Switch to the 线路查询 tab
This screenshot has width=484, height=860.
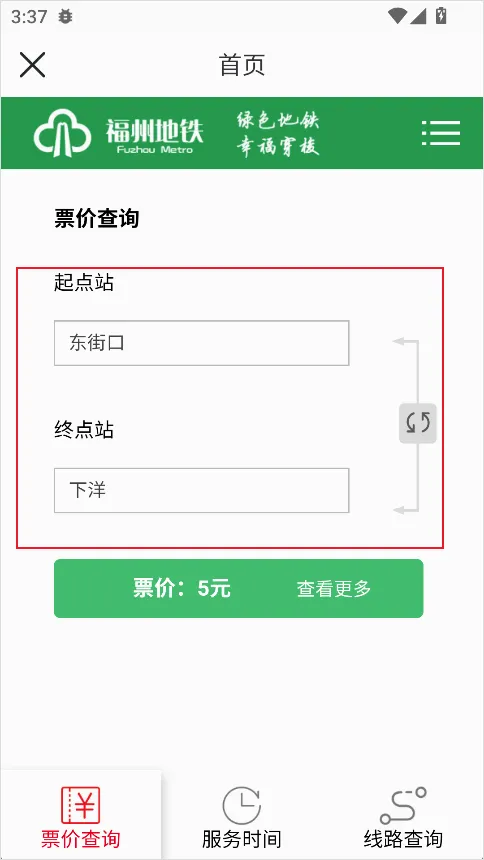pos(403,839)
